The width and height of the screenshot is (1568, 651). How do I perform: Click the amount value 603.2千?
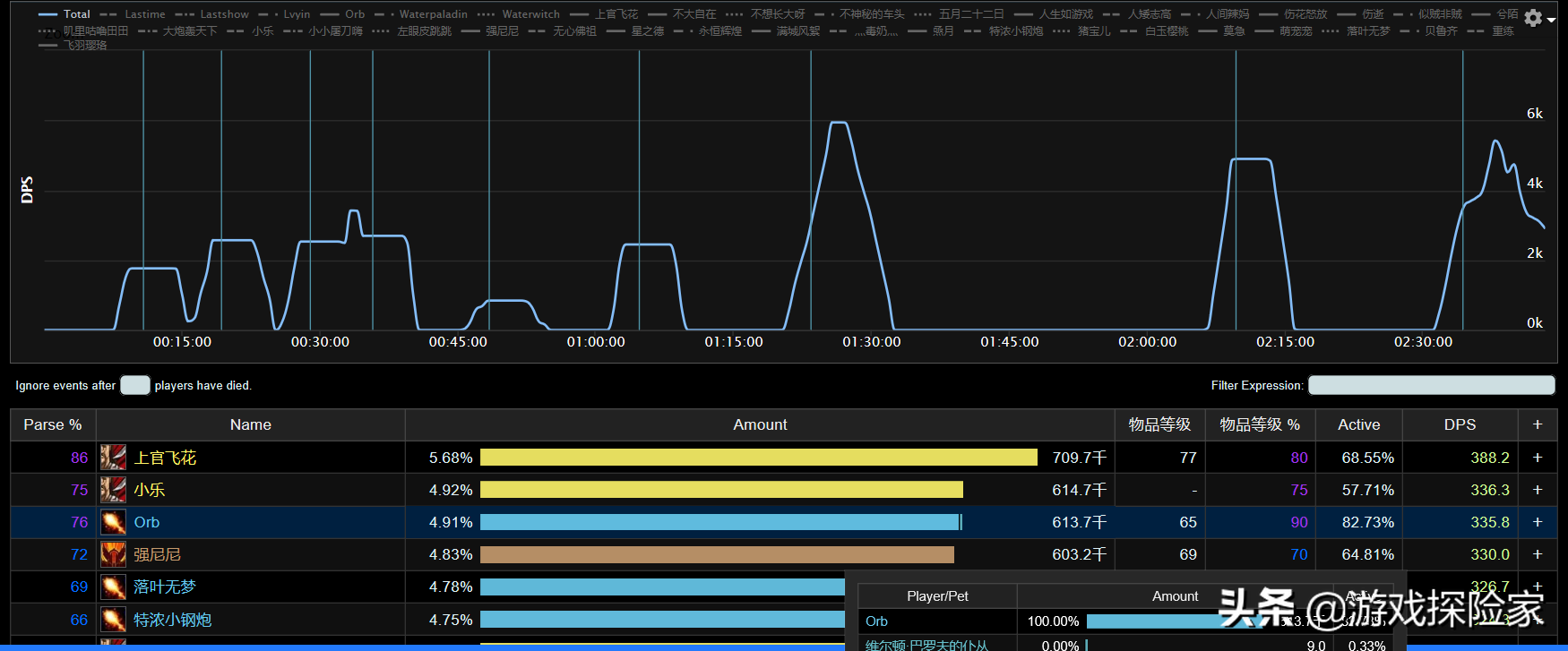click(1079, 554)
